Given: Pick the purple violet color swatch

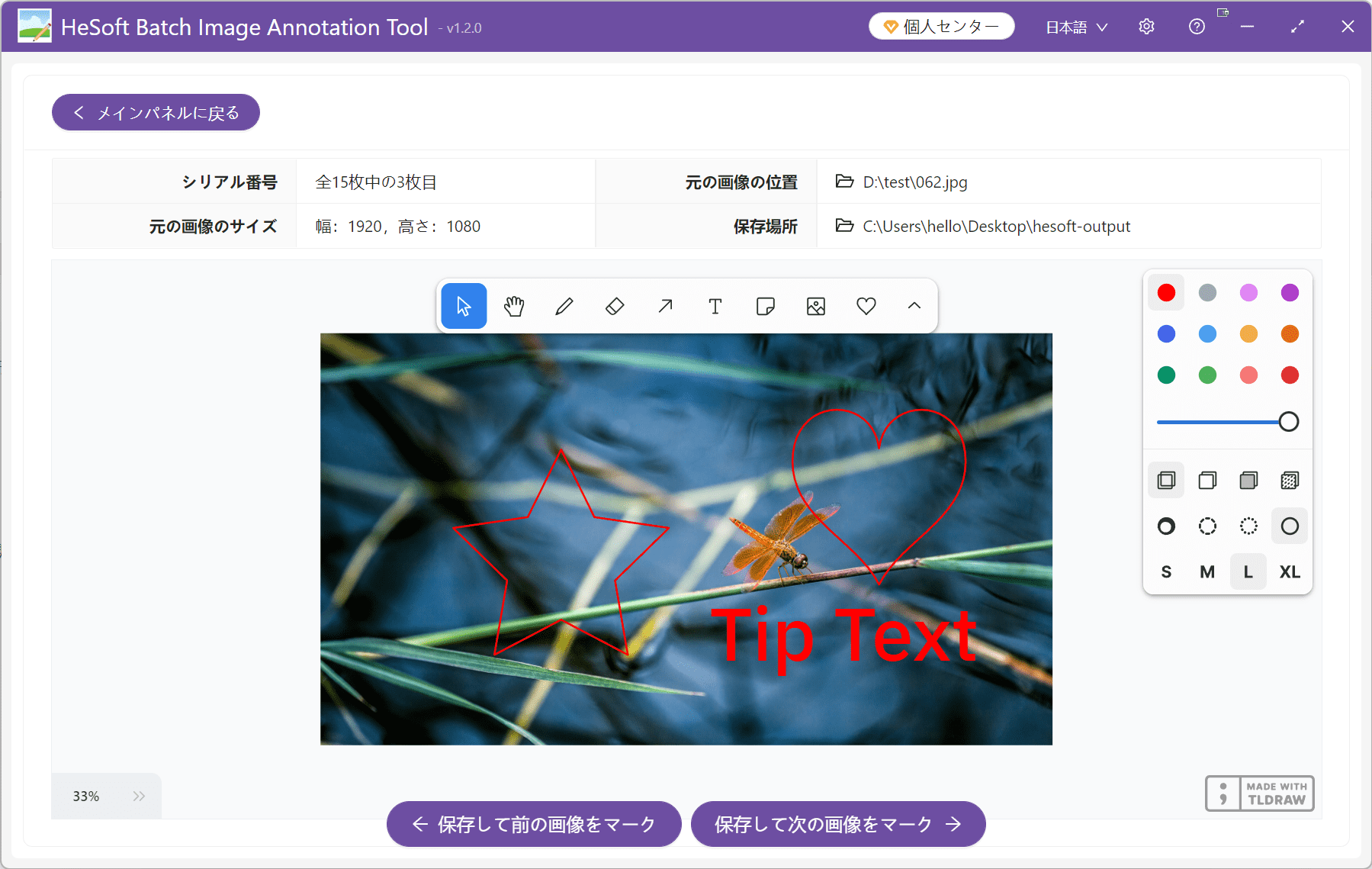Looking at the screenshot, I should 1290,293.
